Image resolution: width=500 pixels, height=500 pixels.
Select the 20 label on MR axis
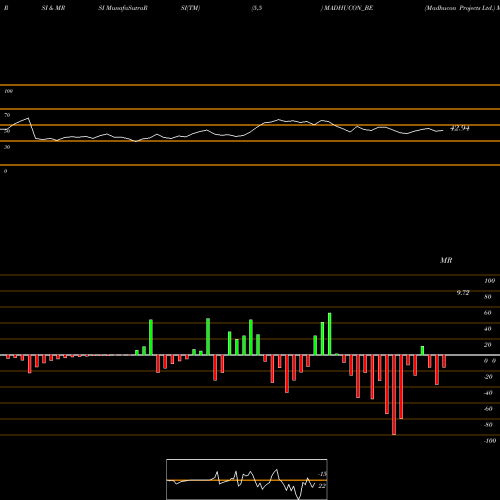(488, 345)
